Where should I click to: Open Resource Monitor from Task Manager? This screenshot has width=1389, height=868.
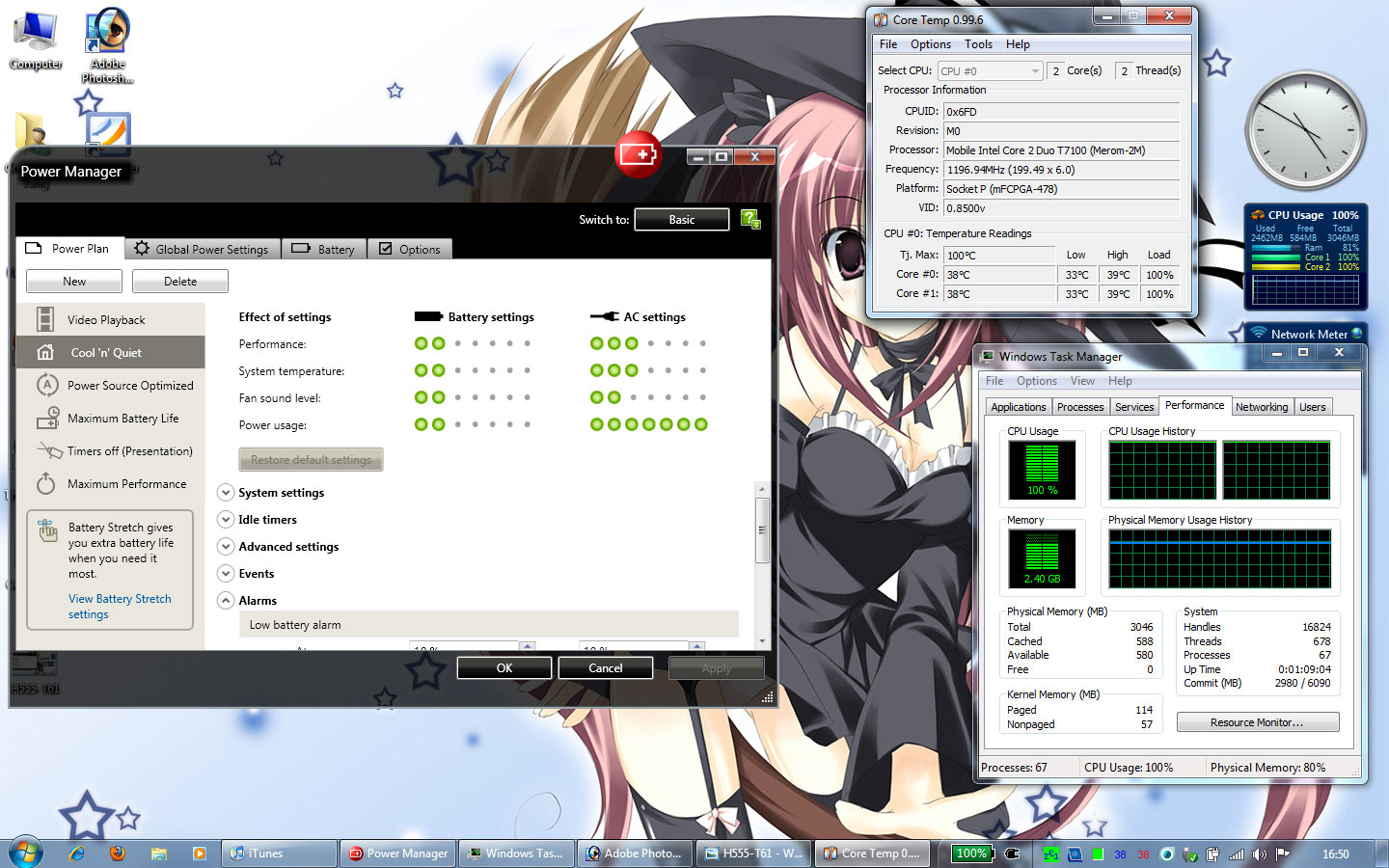click(x=1257, y=722)
